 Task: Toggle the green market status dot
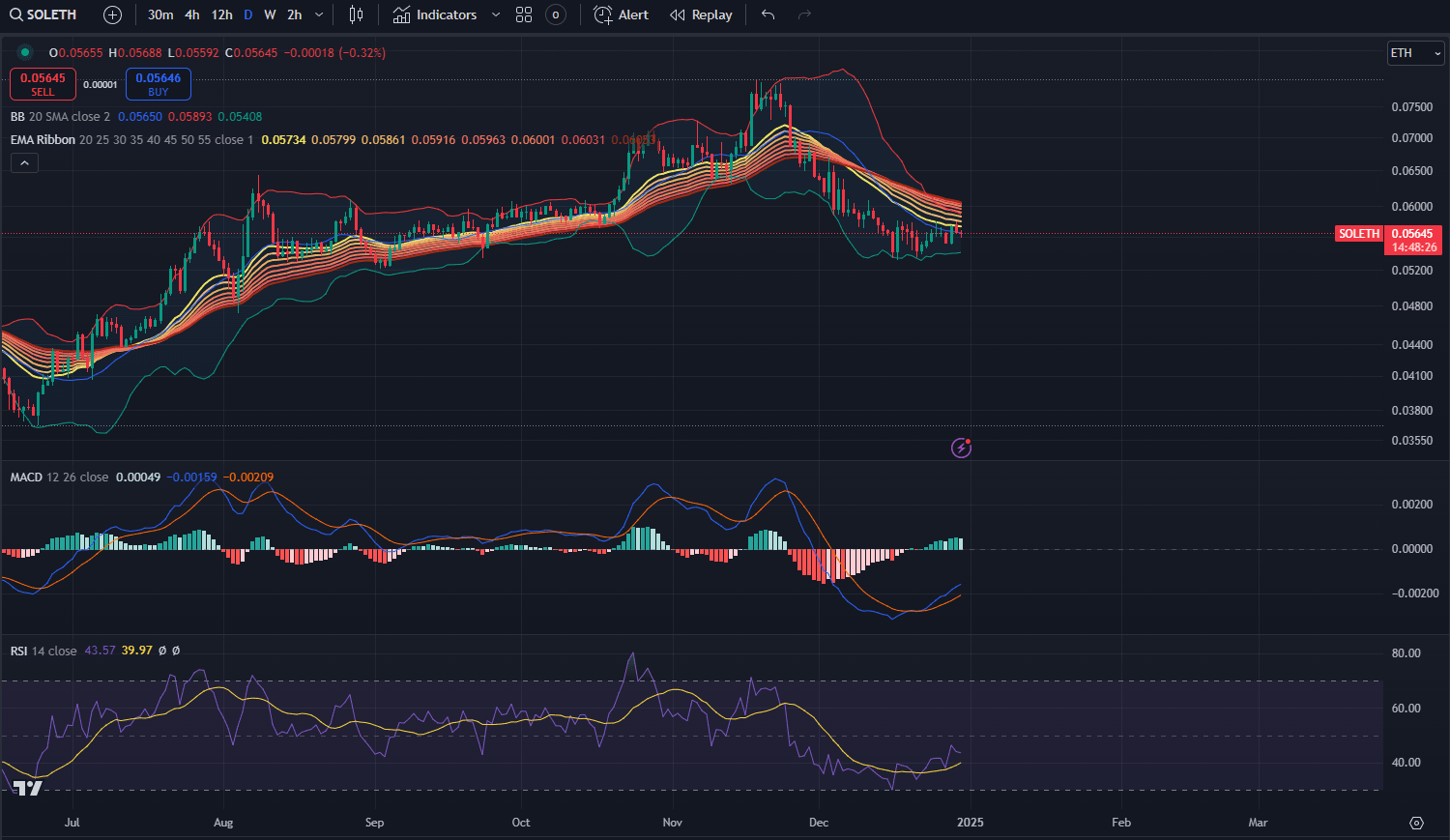point(25,52)
